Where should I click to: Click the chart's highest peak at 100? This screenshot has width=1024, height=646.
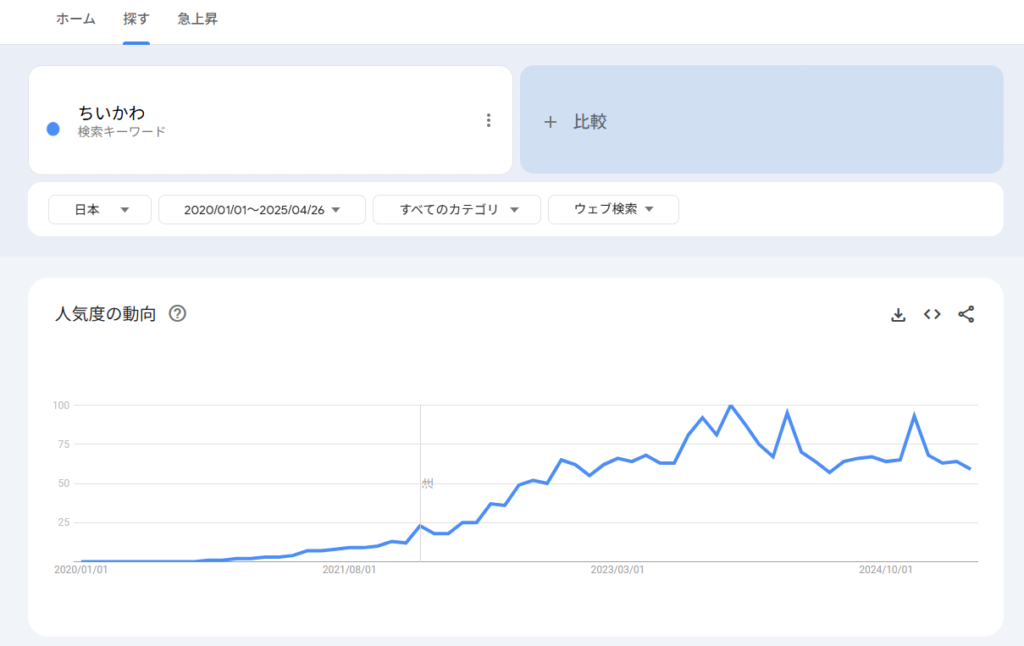click(x=731, y=406)
